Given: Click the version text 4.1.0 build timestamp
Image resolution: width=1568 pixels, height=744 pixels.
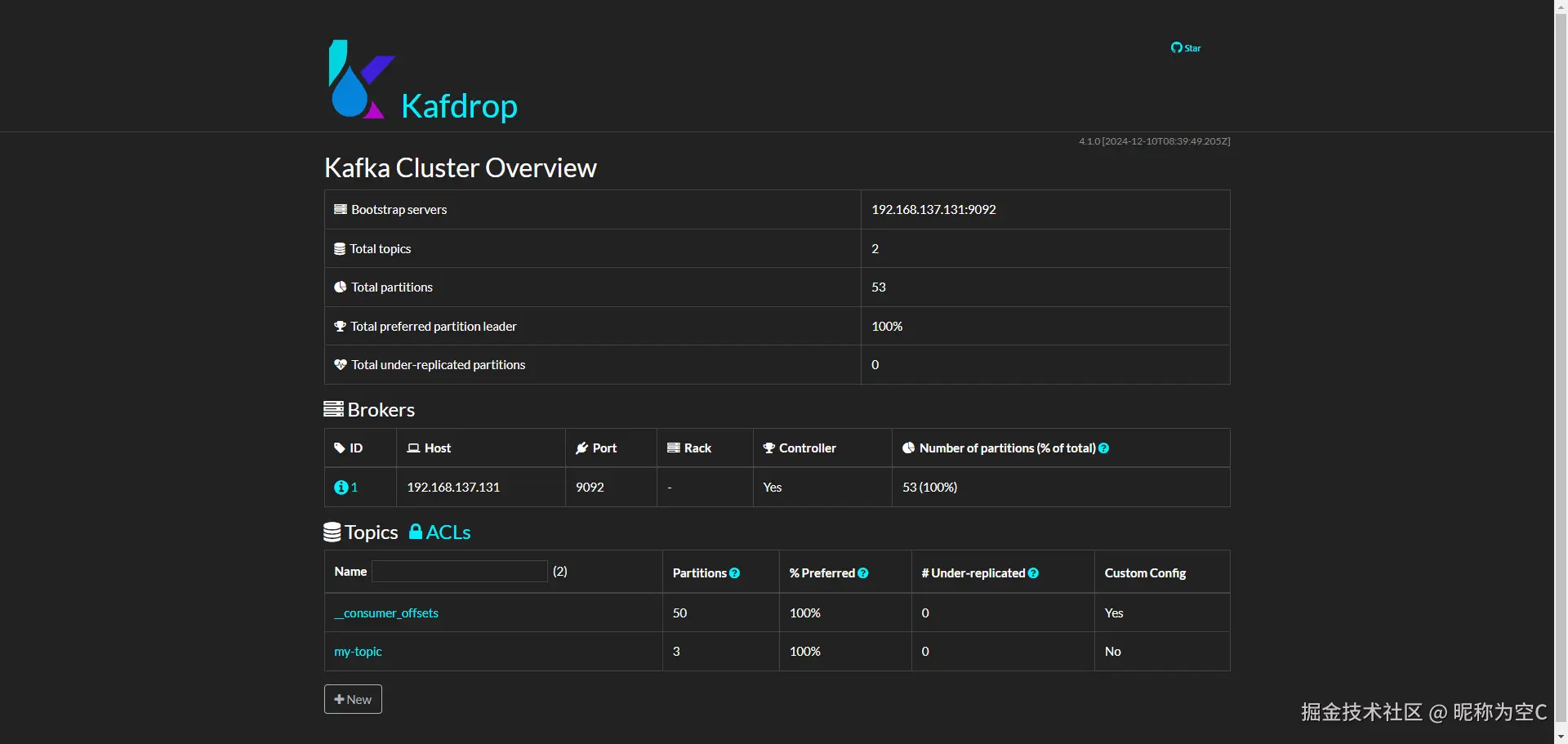Looking at the screenshot, I should coord(1154,141).
